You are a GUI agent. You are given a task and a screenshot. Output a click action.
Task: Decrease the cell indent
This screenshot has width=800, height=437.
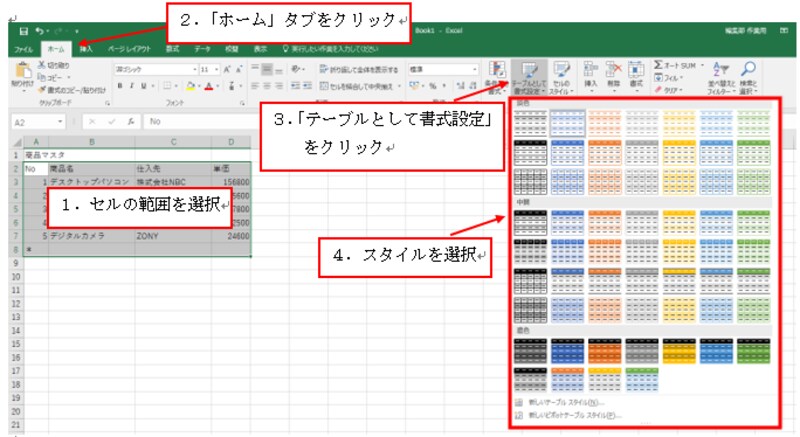click(x=295, y=86)
